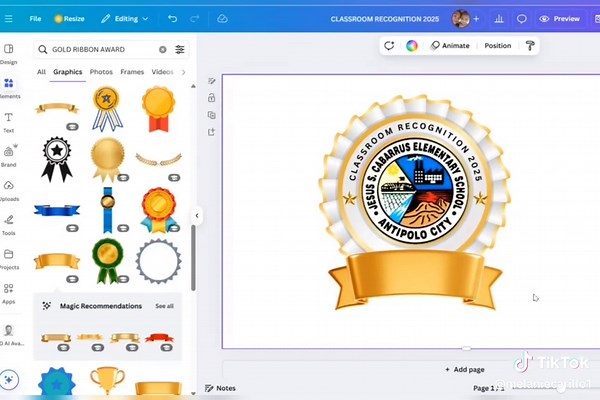This screenshot has width=600, height=400.
Task: Open the comments speech bubble icon
Action: click(522, 19)
